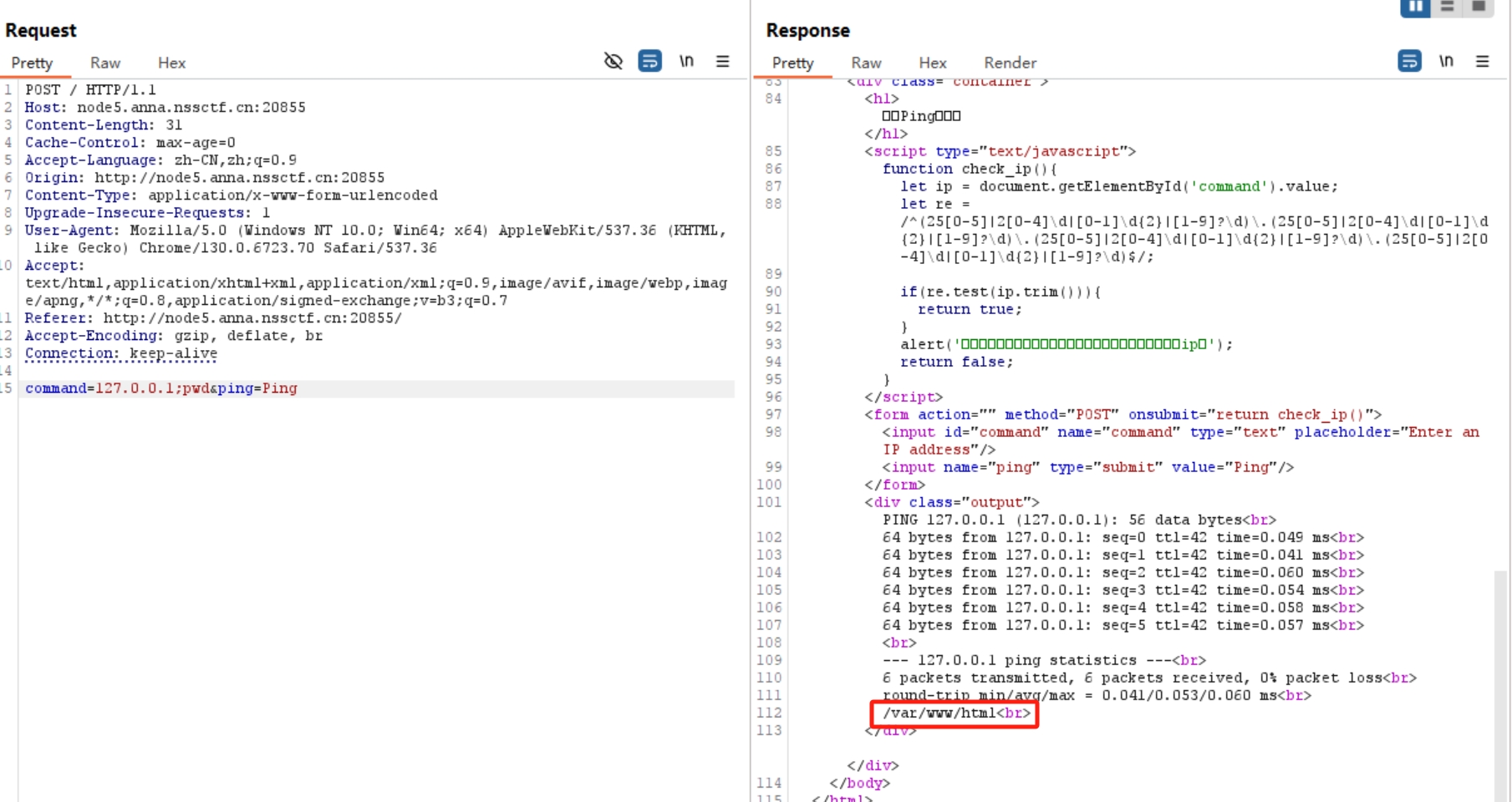The width and height of the screenshot is (1512, 802).
Task: Click the Response panel vertical scrollbar
Action: point(1500,685)
